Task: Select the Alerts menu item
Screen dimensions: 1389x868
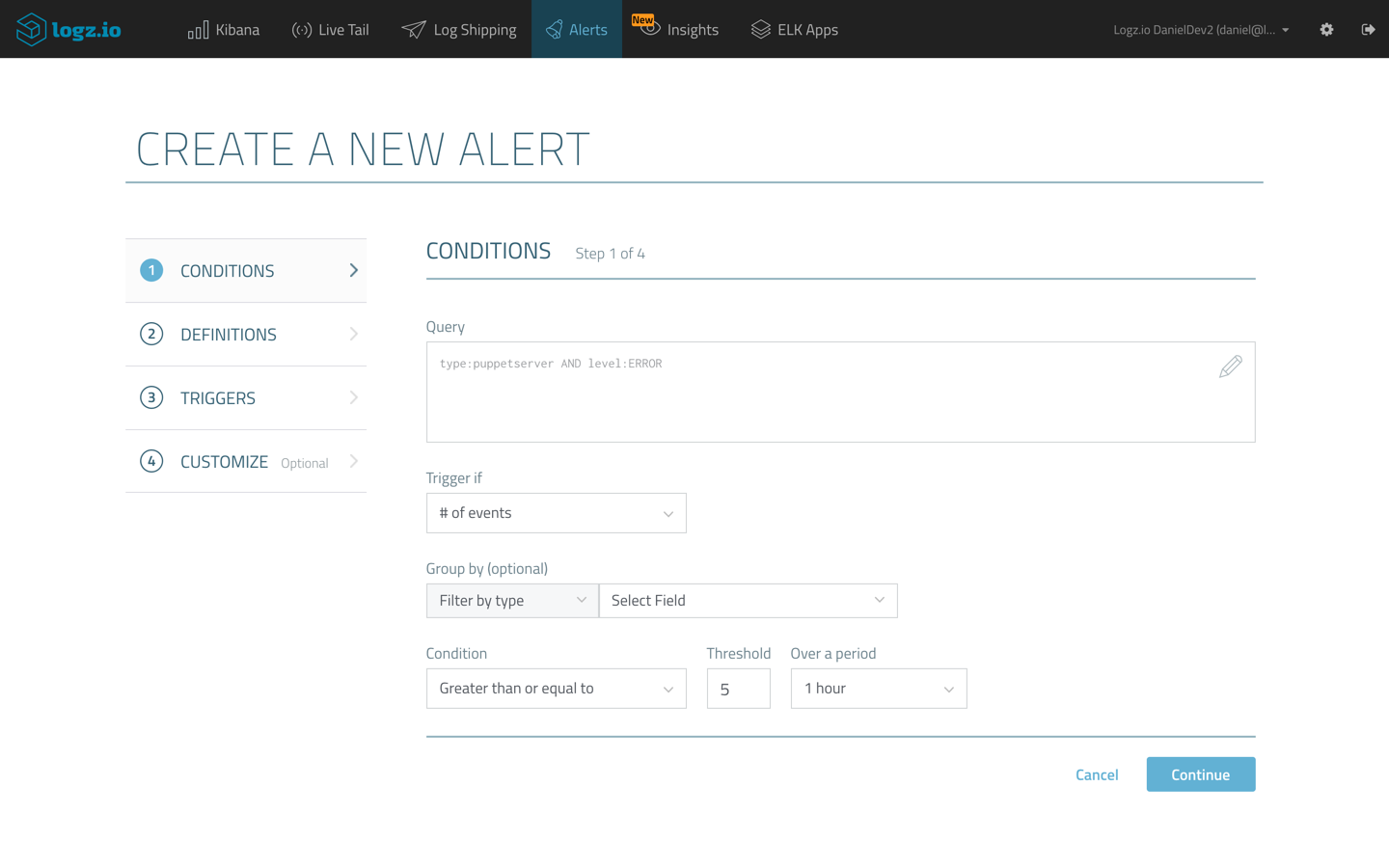Action: pyautogui.click(x=577, y=30)
